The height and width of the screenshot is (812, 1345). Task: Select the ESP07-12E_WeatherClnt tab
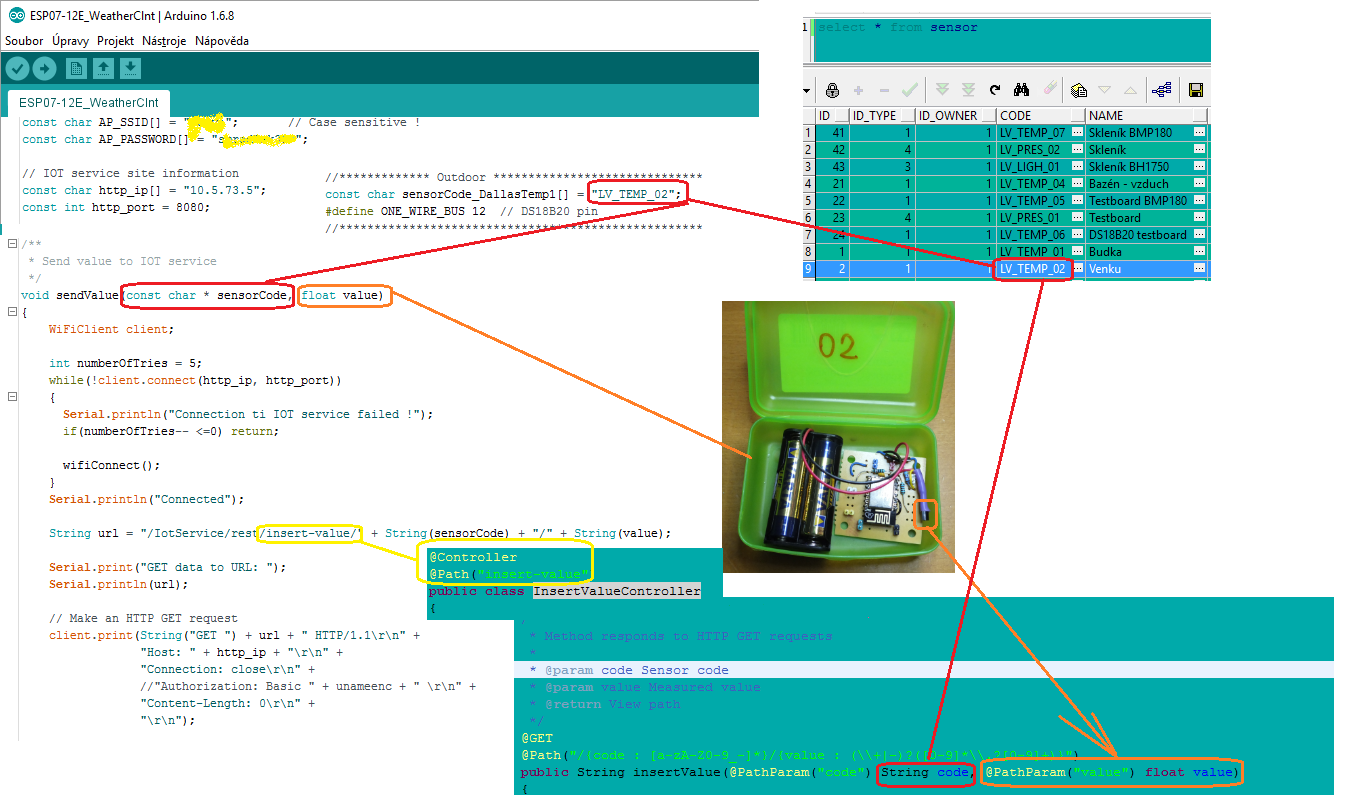tap(88, 102)
